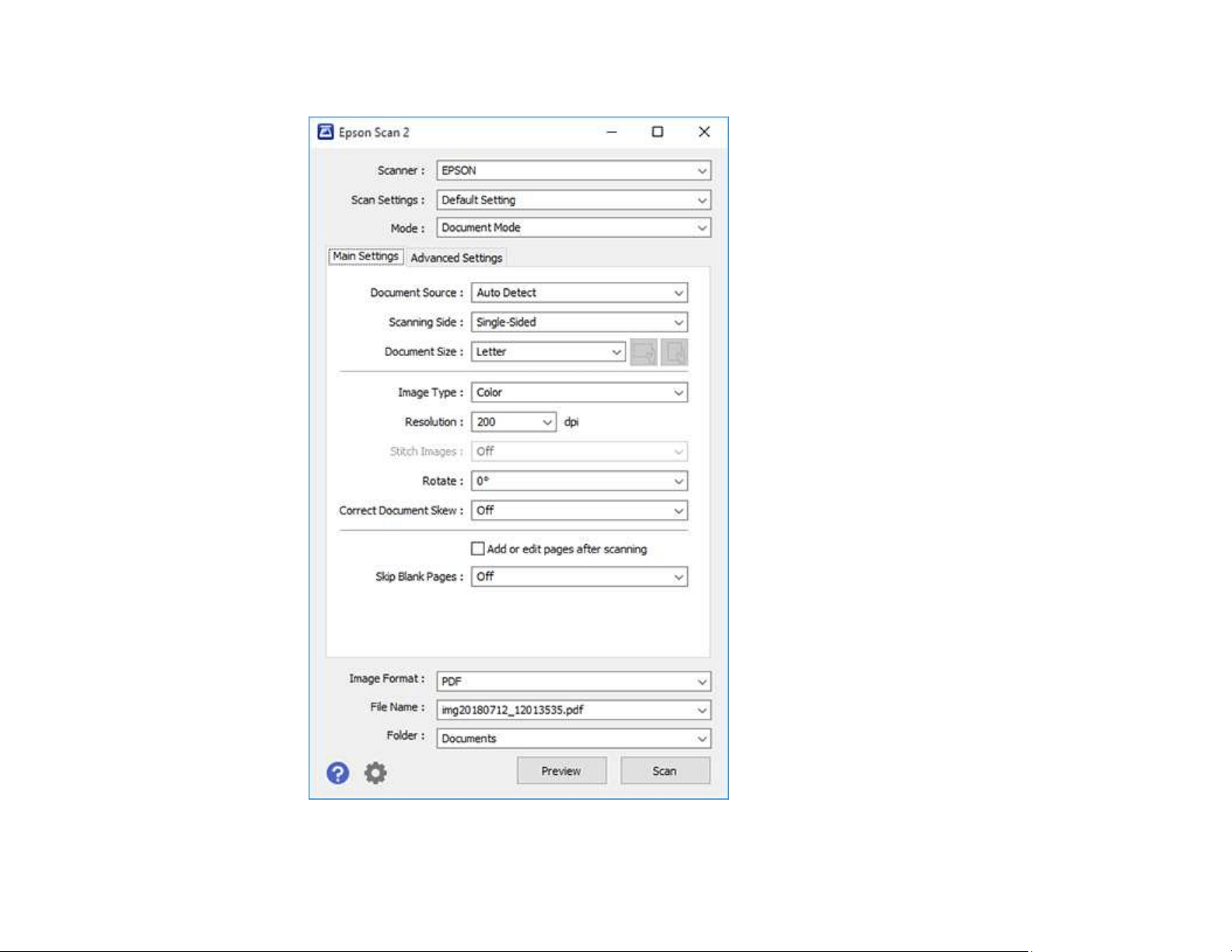Viewport: 1232px width, 952px height.
Task: Open the Document Size dropdown showing Letter
Action: (548, 352)
